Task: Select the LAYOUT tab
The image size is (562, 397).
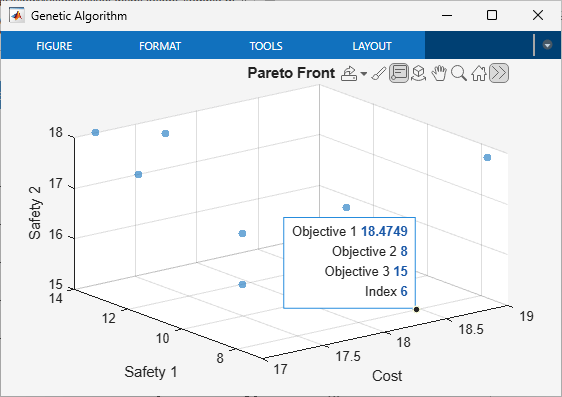Action: coord(372,46)
